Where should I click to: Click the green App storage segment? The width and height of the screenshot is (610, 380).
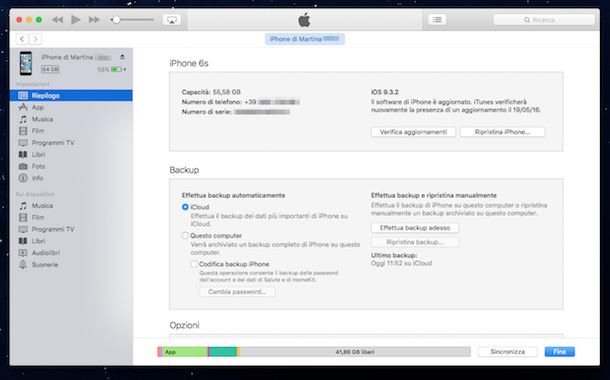click(x=185, y=352)
